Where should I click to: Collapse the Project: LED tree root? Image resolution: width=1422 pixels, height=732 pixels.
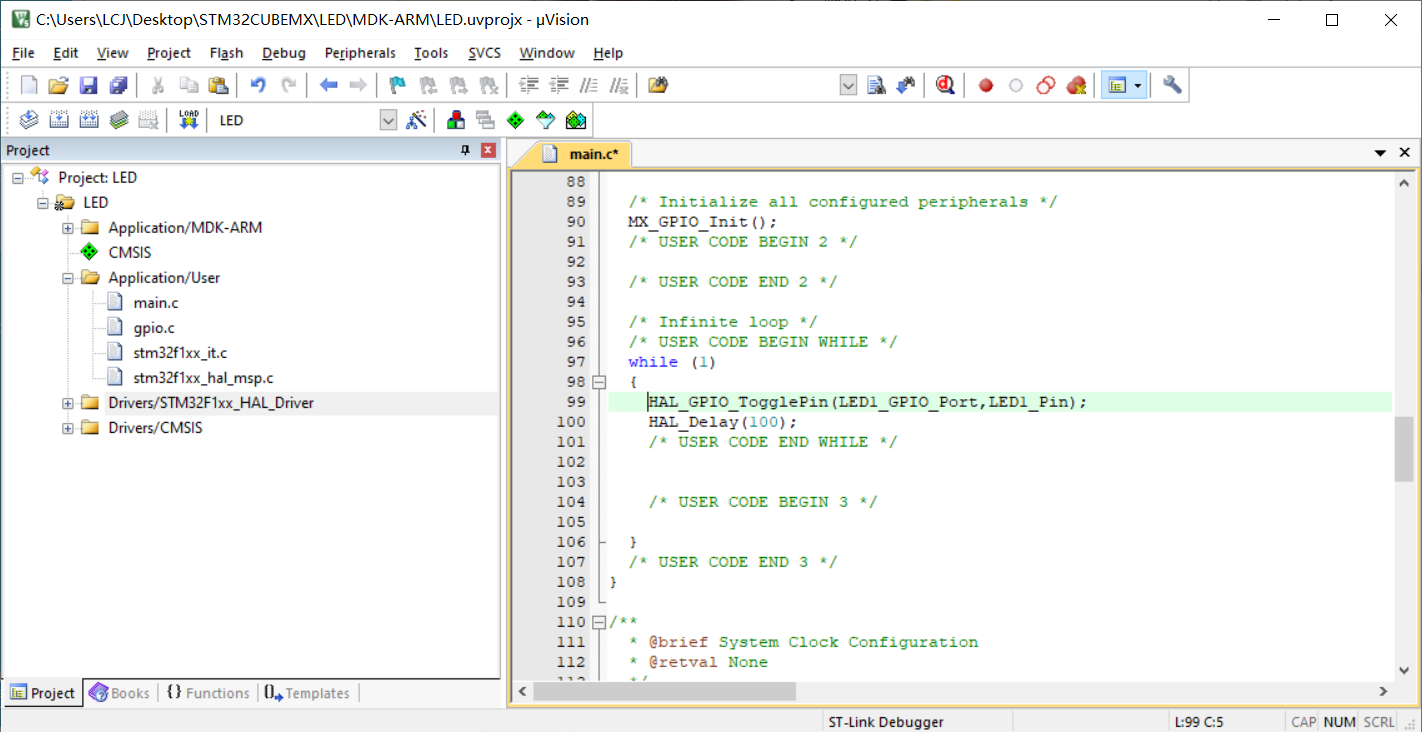[18, 178]
